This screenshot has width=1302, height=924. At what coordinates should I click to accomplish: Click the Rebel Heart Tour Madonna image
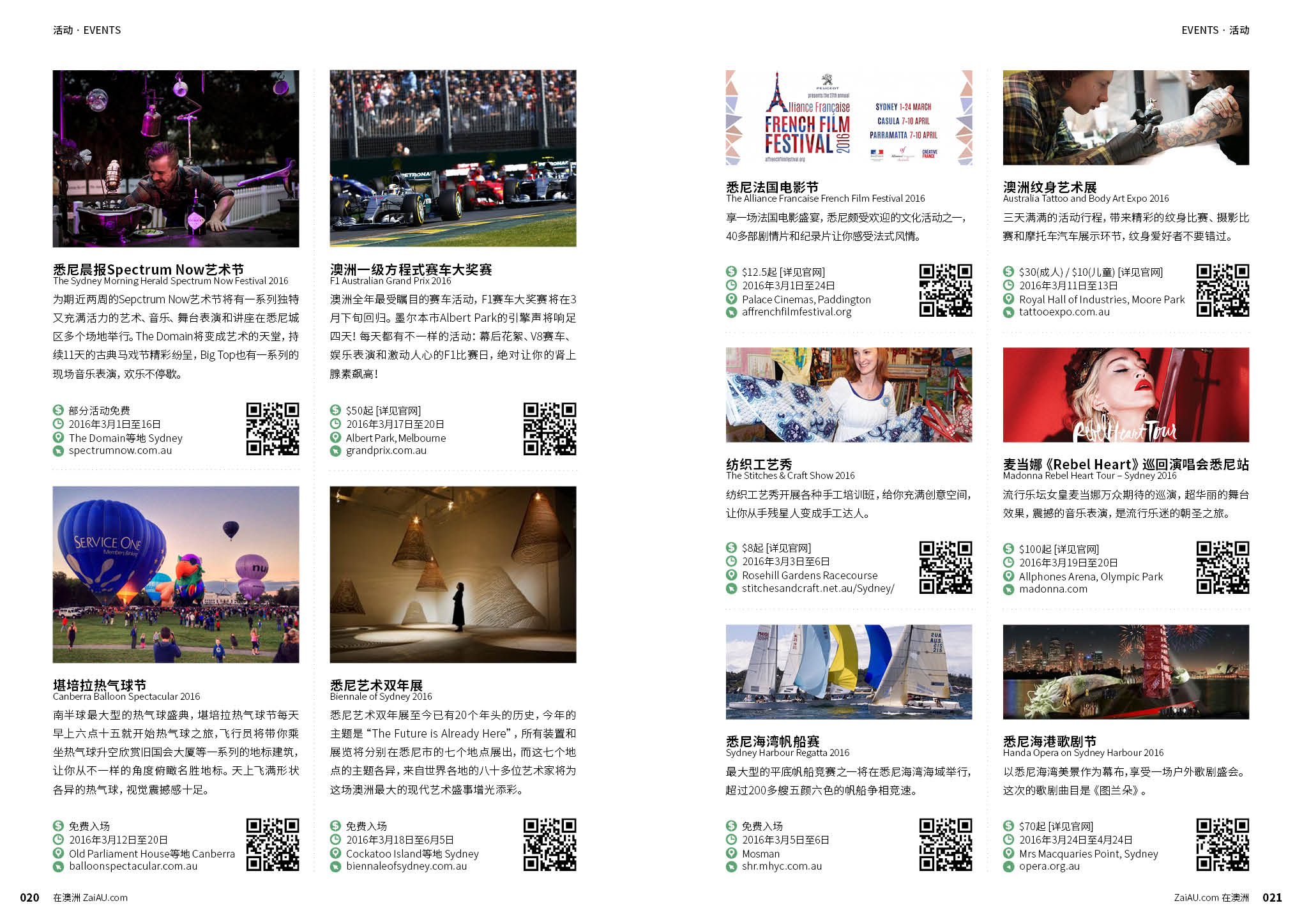click(x=1126, y=395)
